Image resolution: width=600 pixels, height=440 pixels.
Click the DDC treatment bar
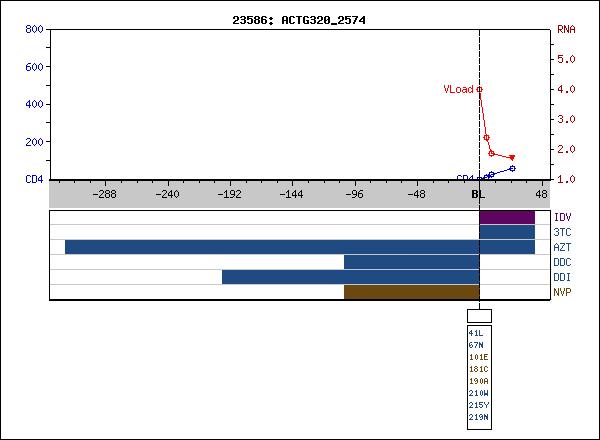click(x=411, y=262)
